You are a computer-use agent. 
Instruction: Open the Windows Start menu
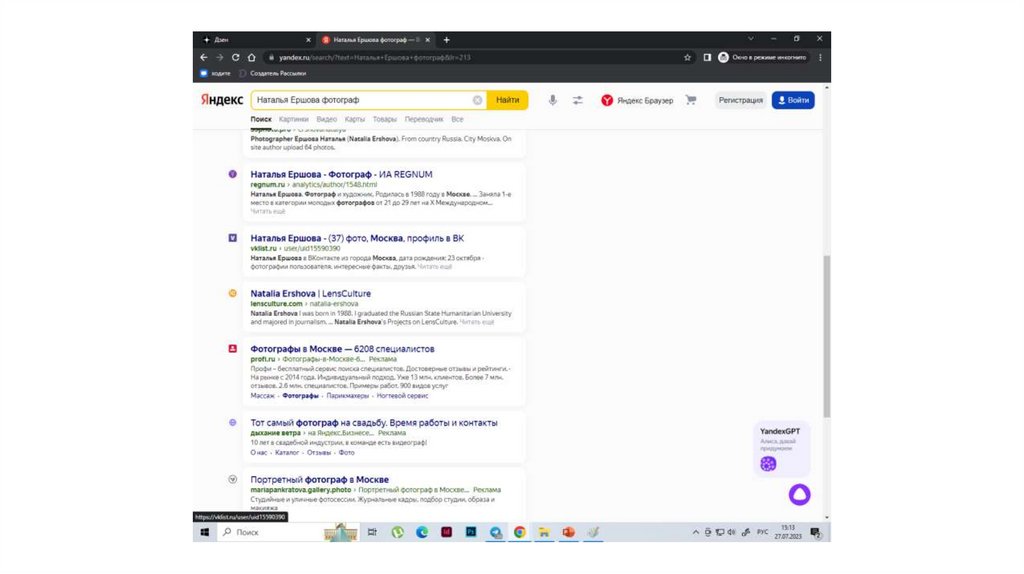204,532
